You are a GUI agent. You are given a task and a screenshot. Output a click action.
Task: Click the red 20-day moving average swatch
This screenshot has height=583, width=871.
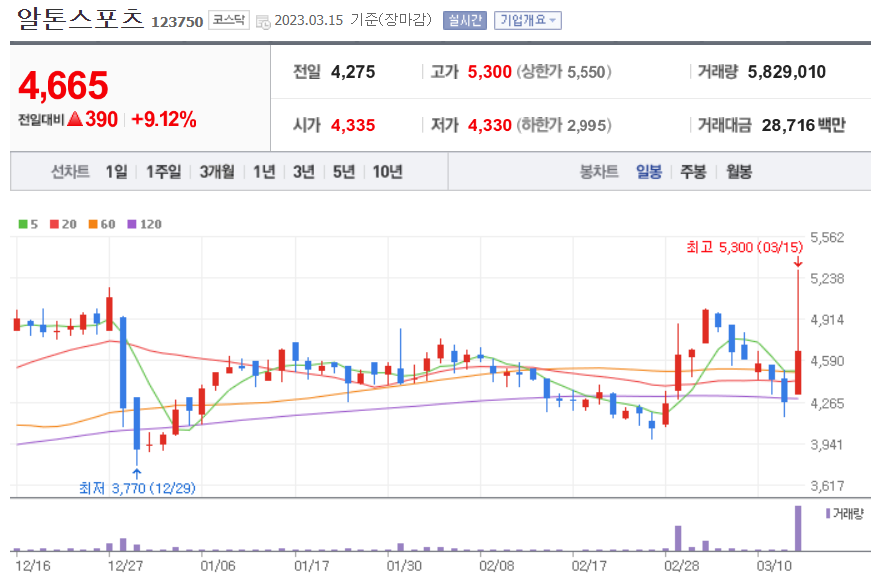click(54, 224)
